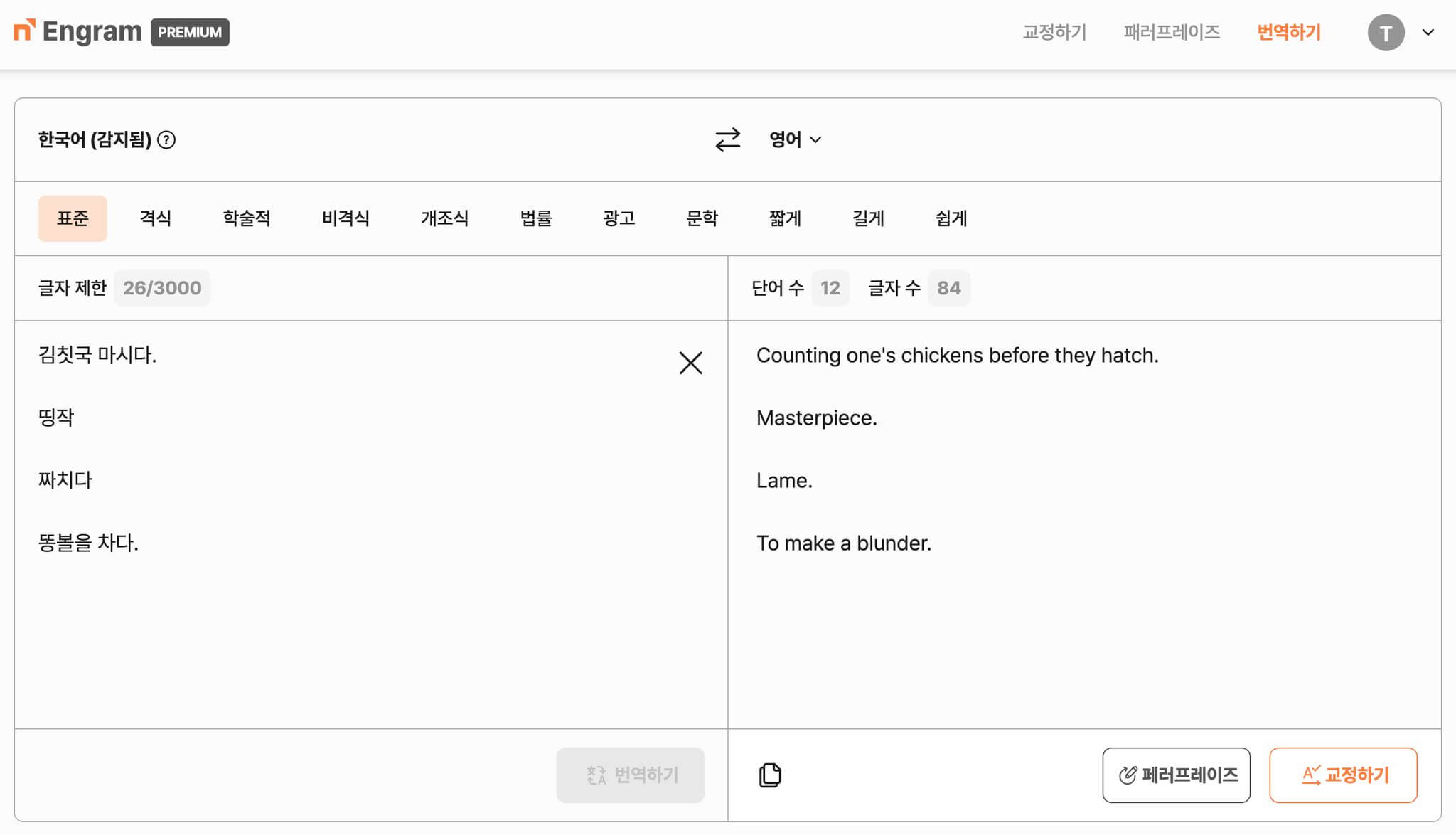This screenshot has height=835, width=1456.
Task: Open the 교정하기 nav tab
Action: click(x=1054, y=33)
